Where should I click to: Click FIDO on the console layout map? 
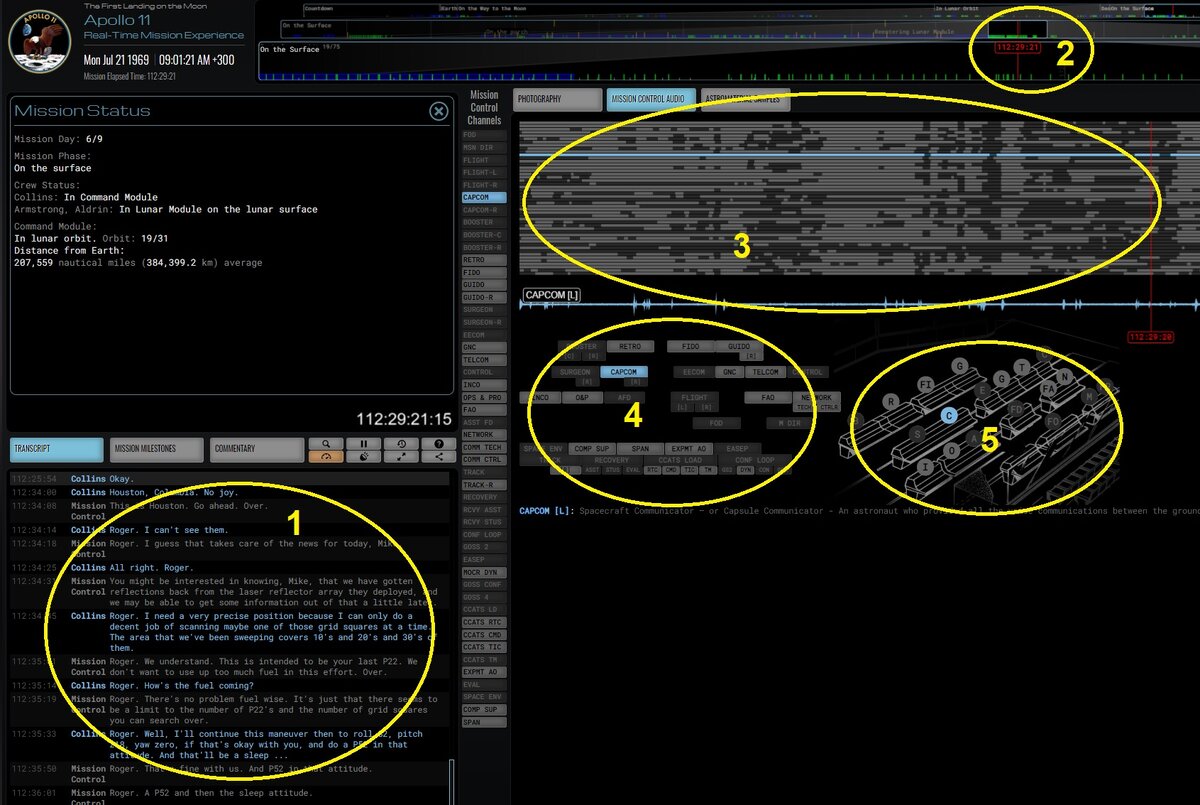tap(691, 346)
